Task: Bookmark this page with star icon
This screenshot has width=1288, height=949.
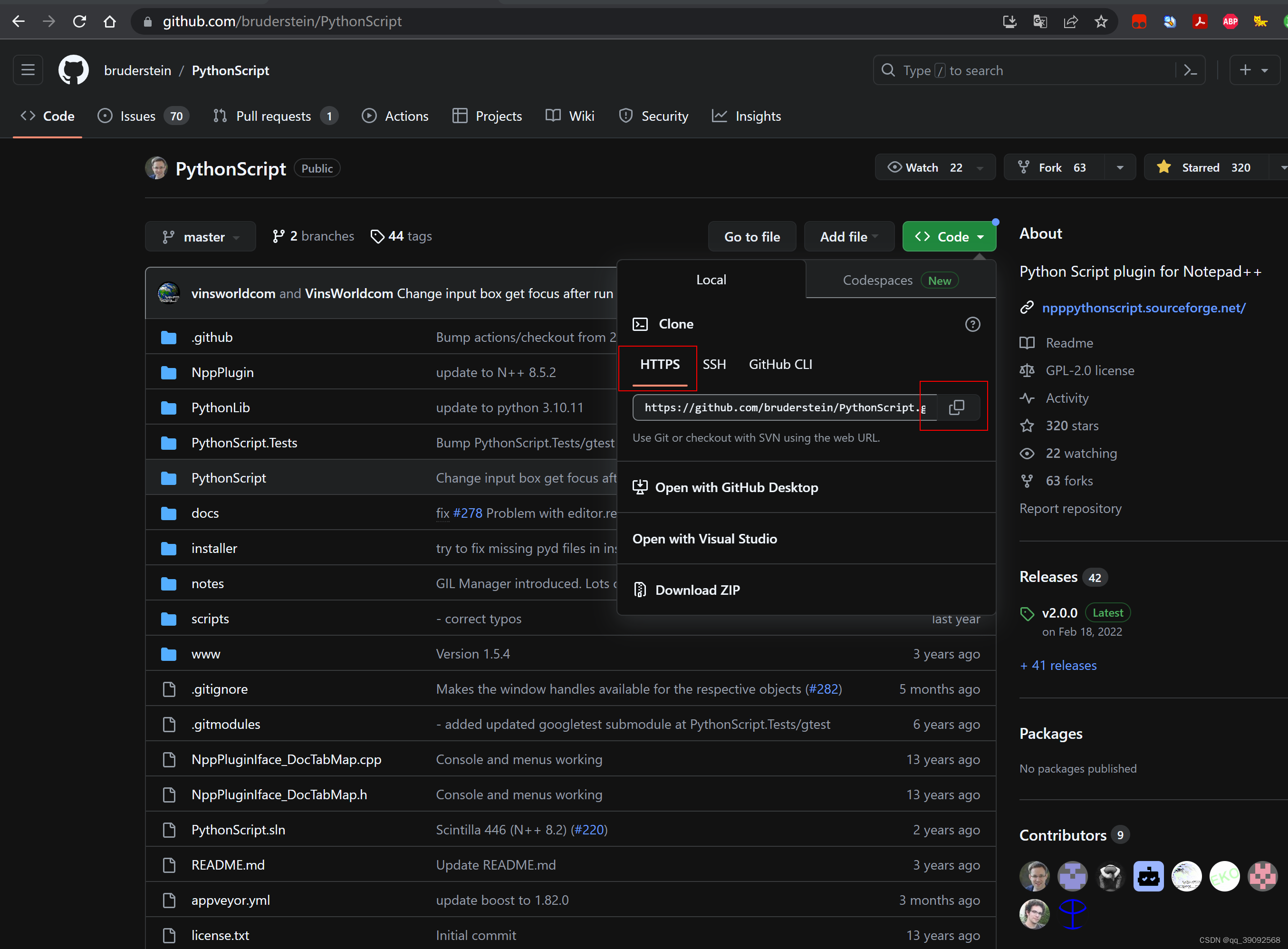Action: 1101,22
